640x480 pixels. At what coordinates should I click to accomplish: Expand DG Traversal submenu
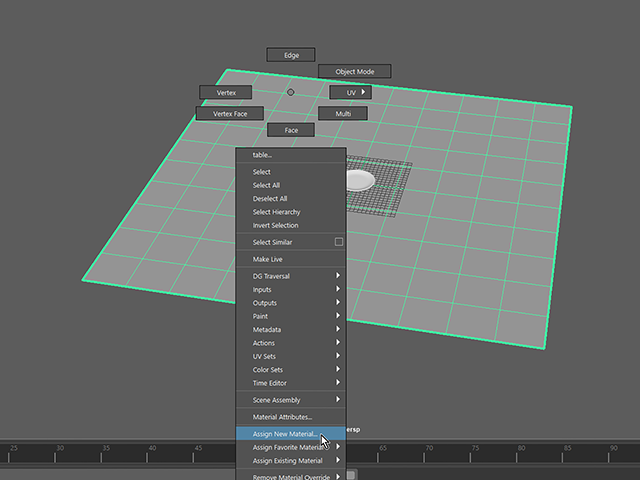[x=291, y=276]
